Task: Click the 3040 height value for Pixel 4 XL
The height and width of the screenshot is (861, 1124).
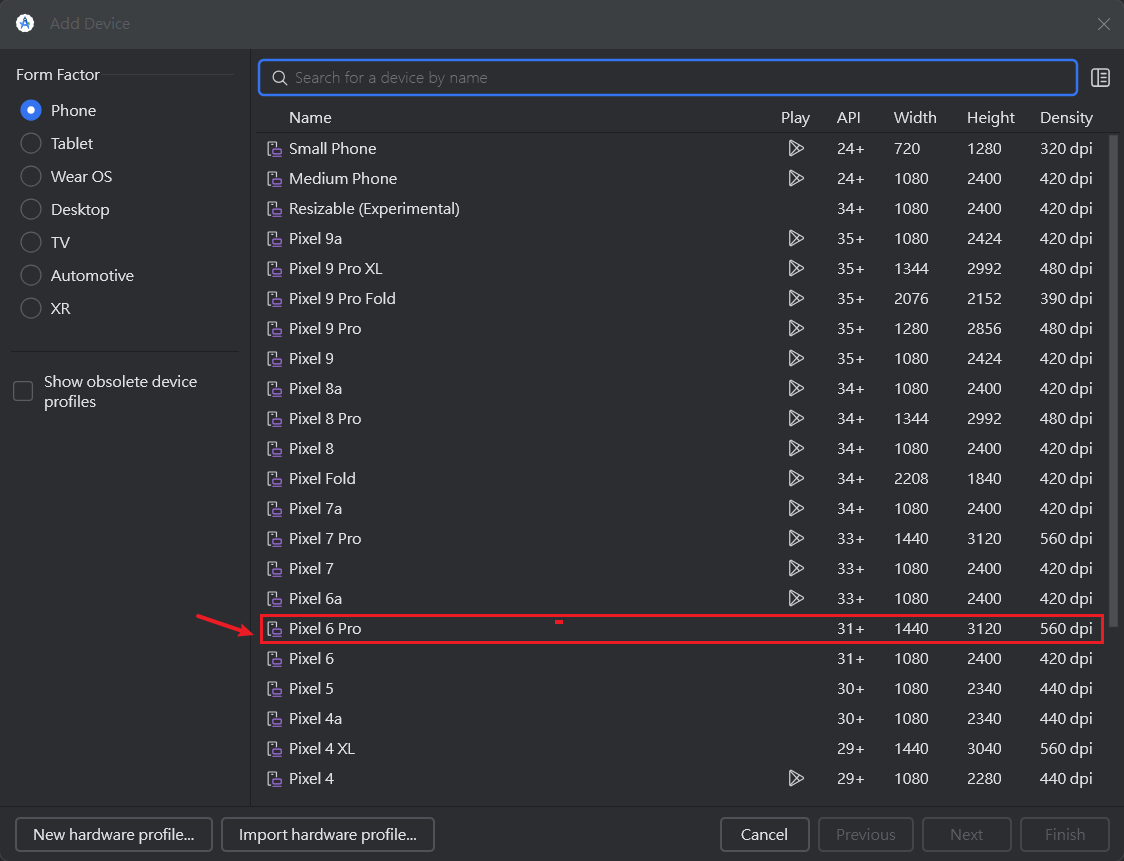Action: click(x=984, y=748)
